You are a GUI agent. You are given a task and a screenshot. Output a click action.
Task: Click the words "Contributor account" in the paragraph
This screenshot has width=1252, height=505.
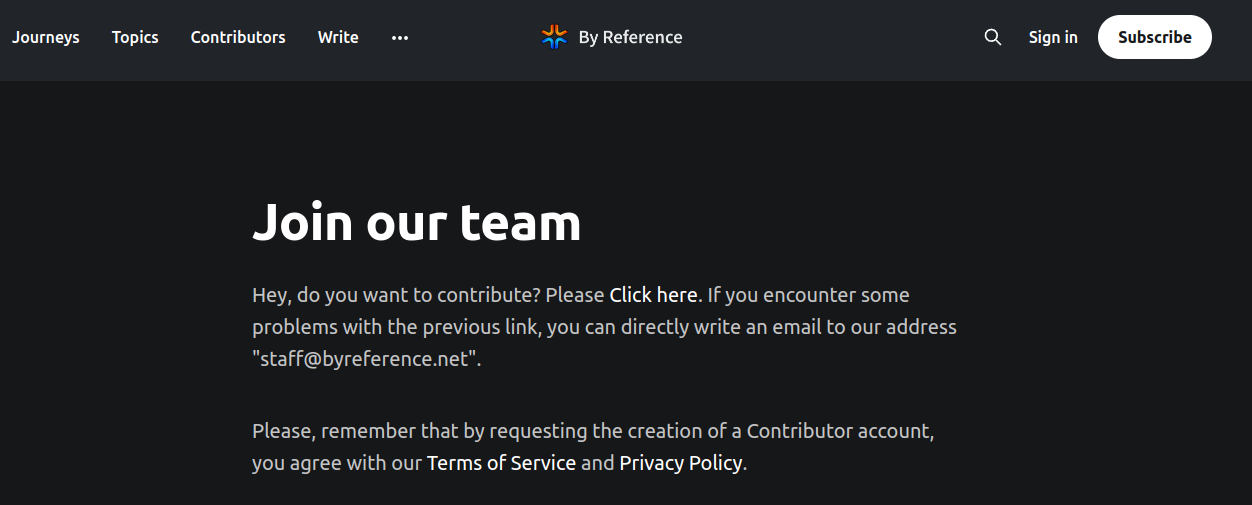point(840,431)
